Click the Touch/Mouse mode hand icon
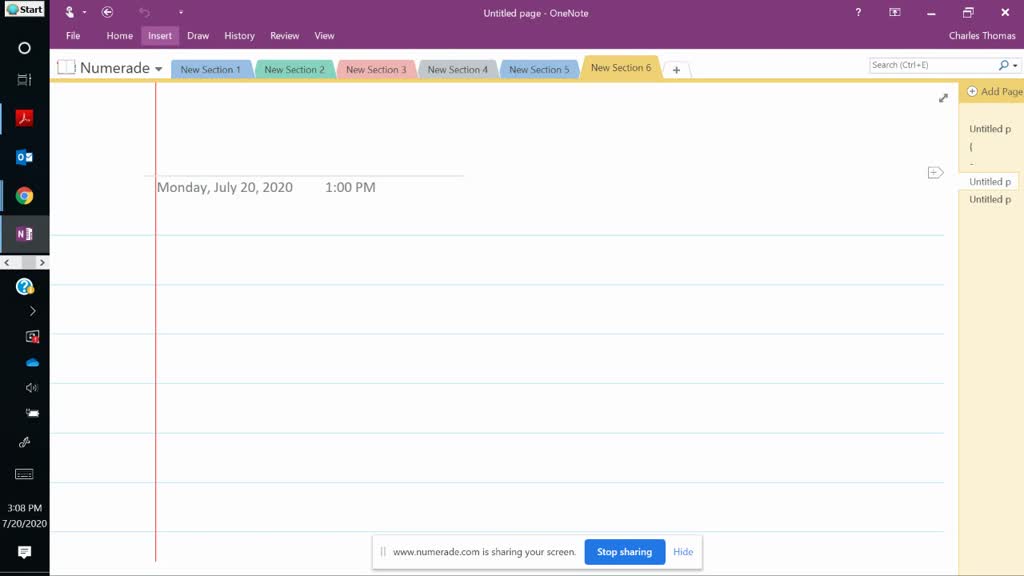 pos(69,12)
